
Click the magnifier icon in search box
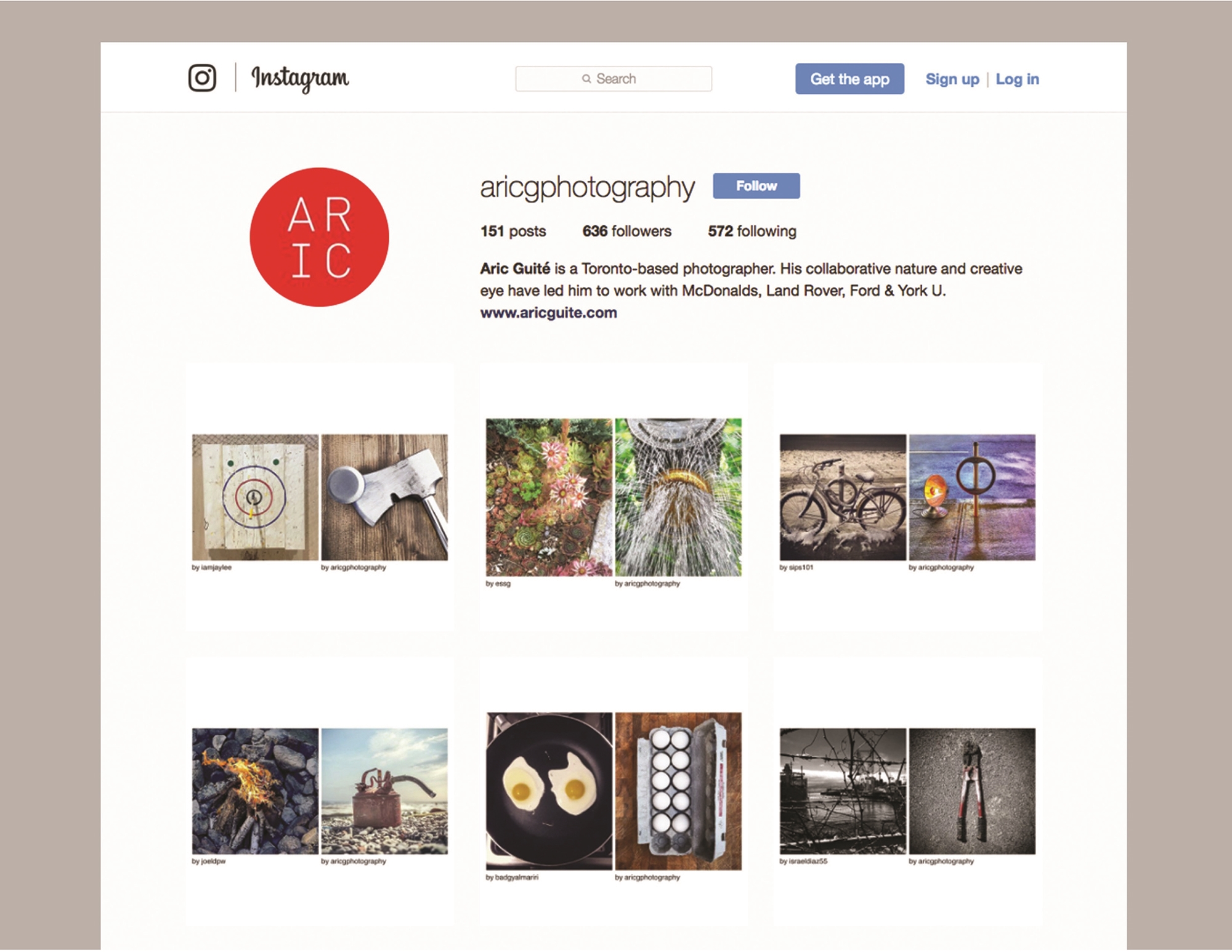586,79
